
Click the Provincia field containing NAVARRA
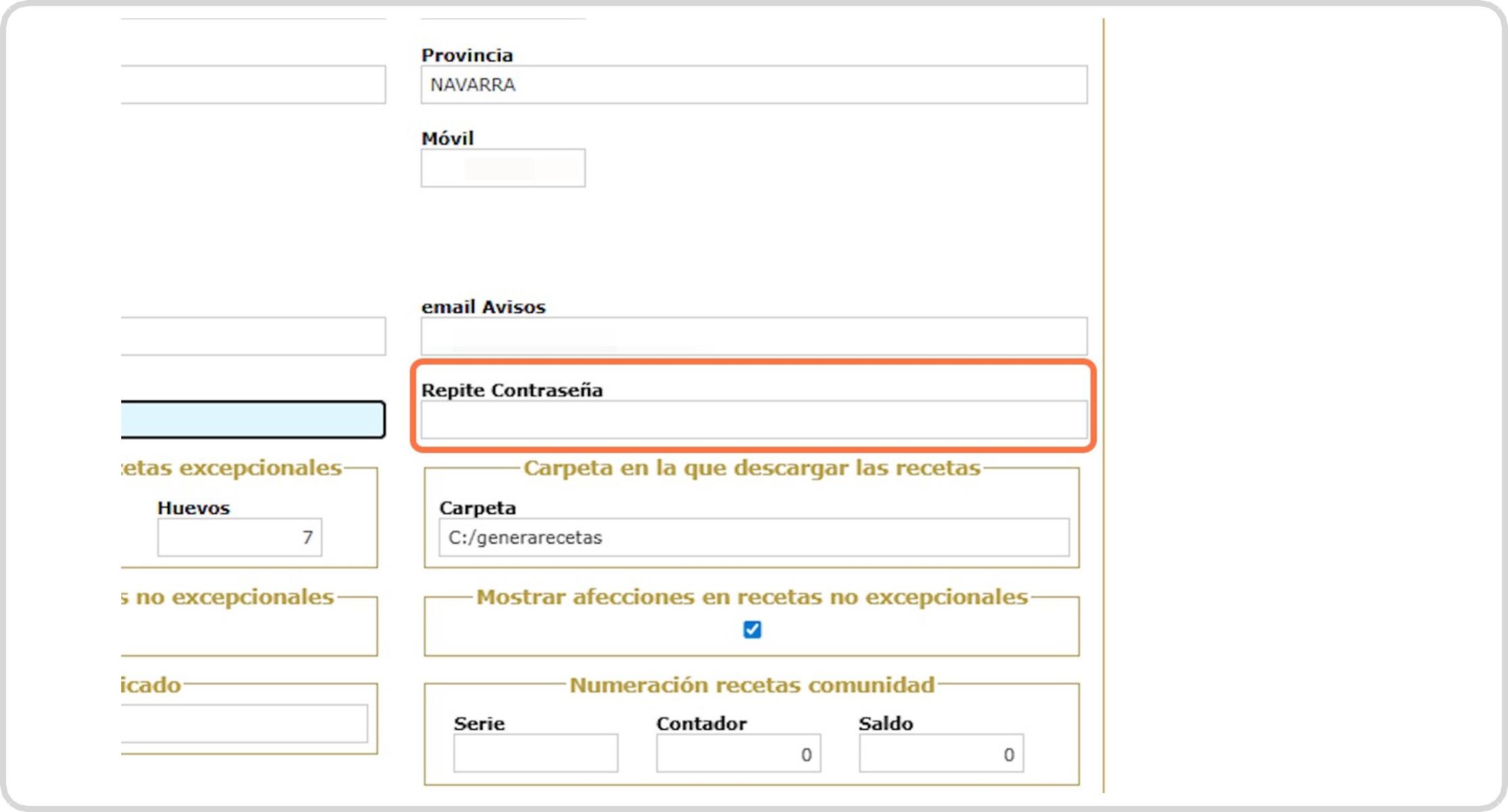[753, 85]
